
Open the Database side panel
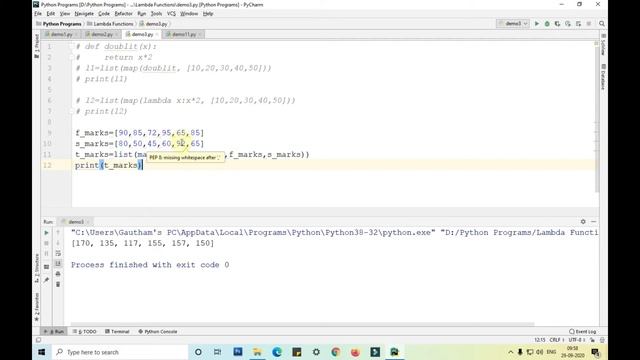point(603,77)
